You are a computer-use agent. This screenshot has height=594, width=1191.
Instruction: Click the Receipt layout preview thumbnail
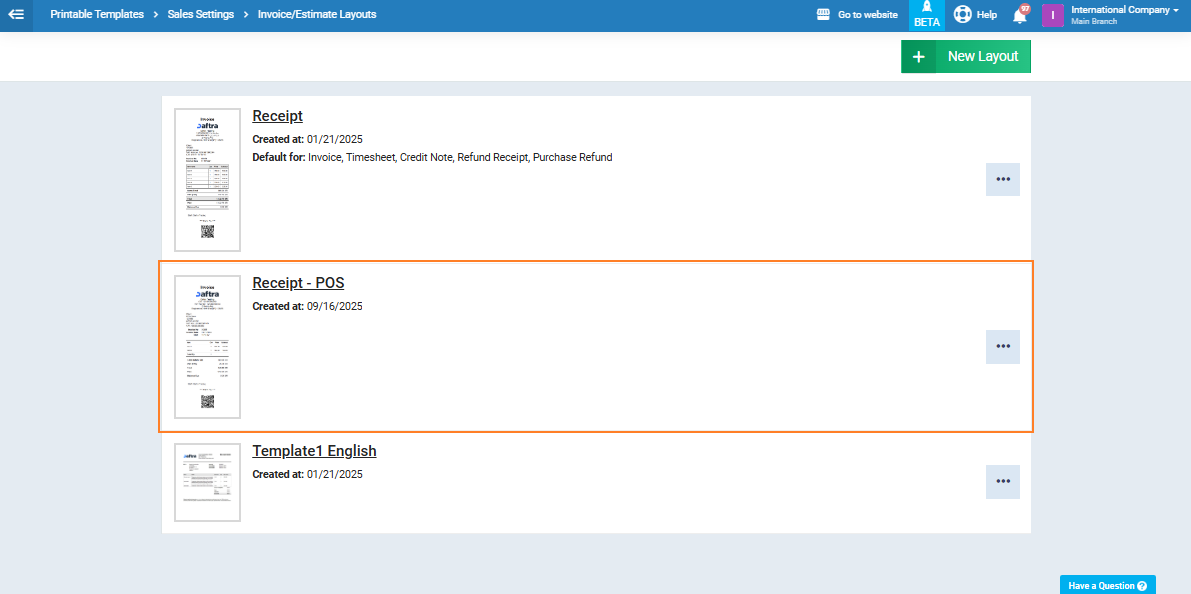point(207,180)
